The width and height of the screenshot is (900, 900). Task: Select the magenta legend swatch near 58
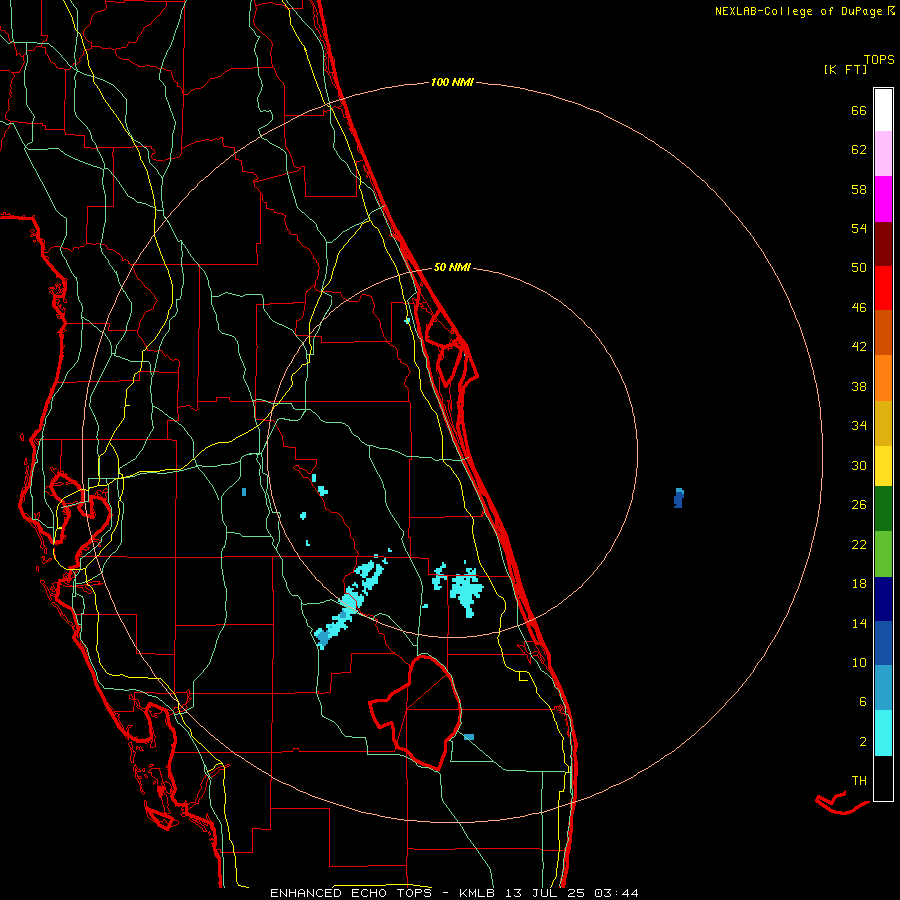[x=883, y=199]
